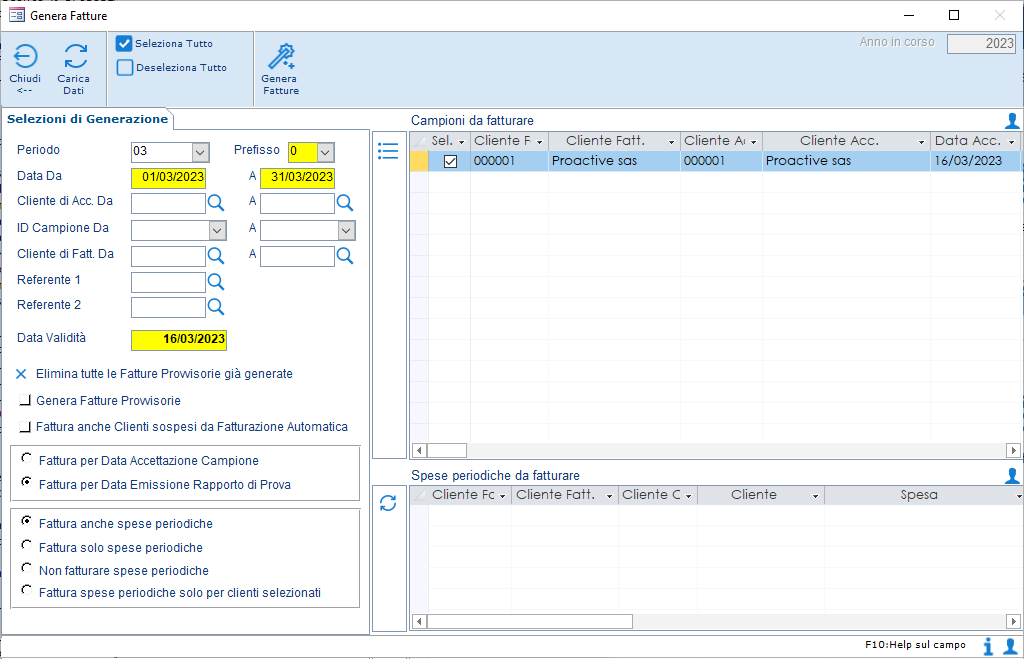Click the end date field 31/03/2023
The image size is (1024, 660).
tap(298, 178)
